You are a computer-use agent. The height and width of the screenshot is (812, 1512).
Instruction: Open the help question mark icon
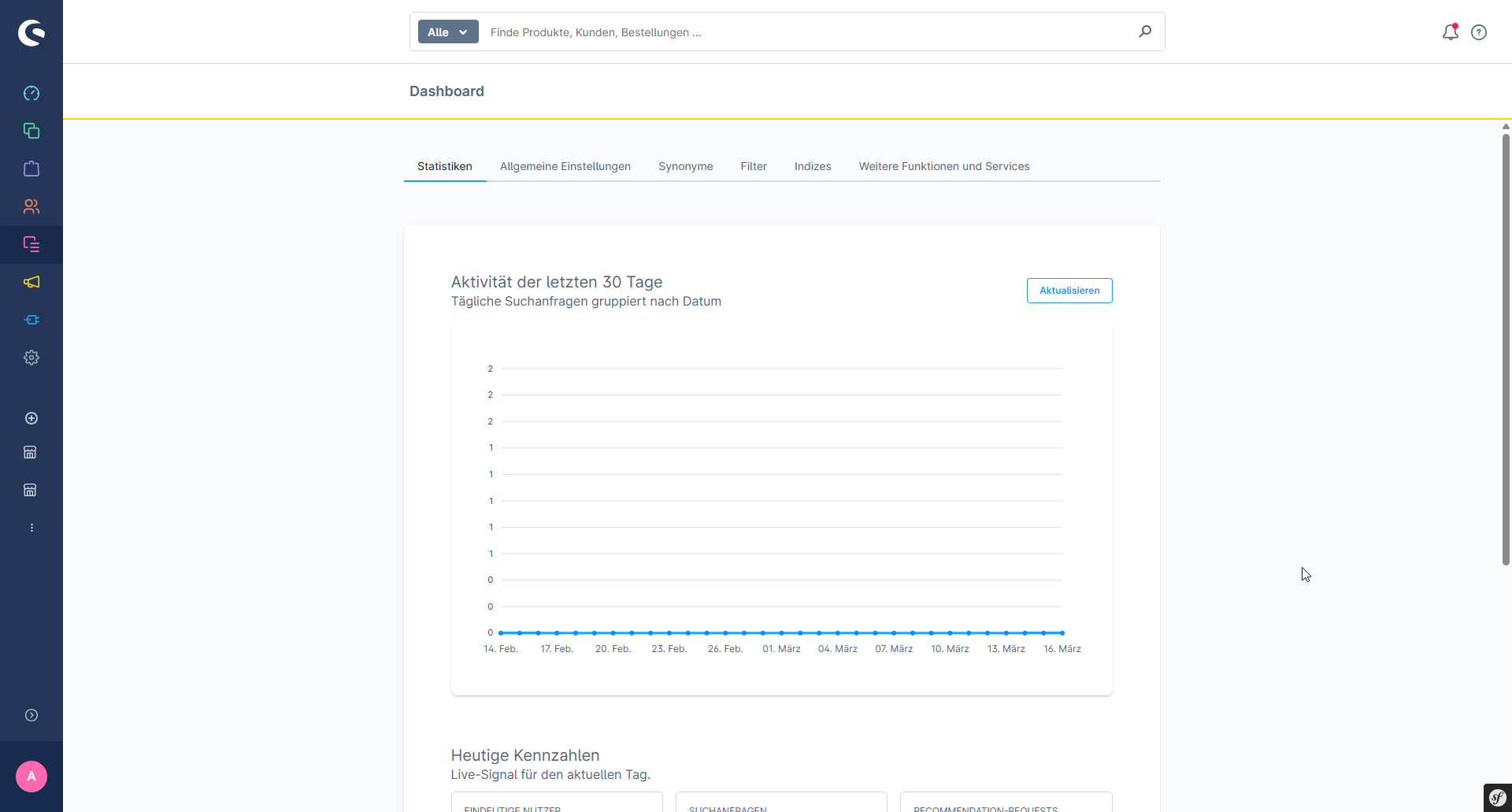[x=1479, y=32]
